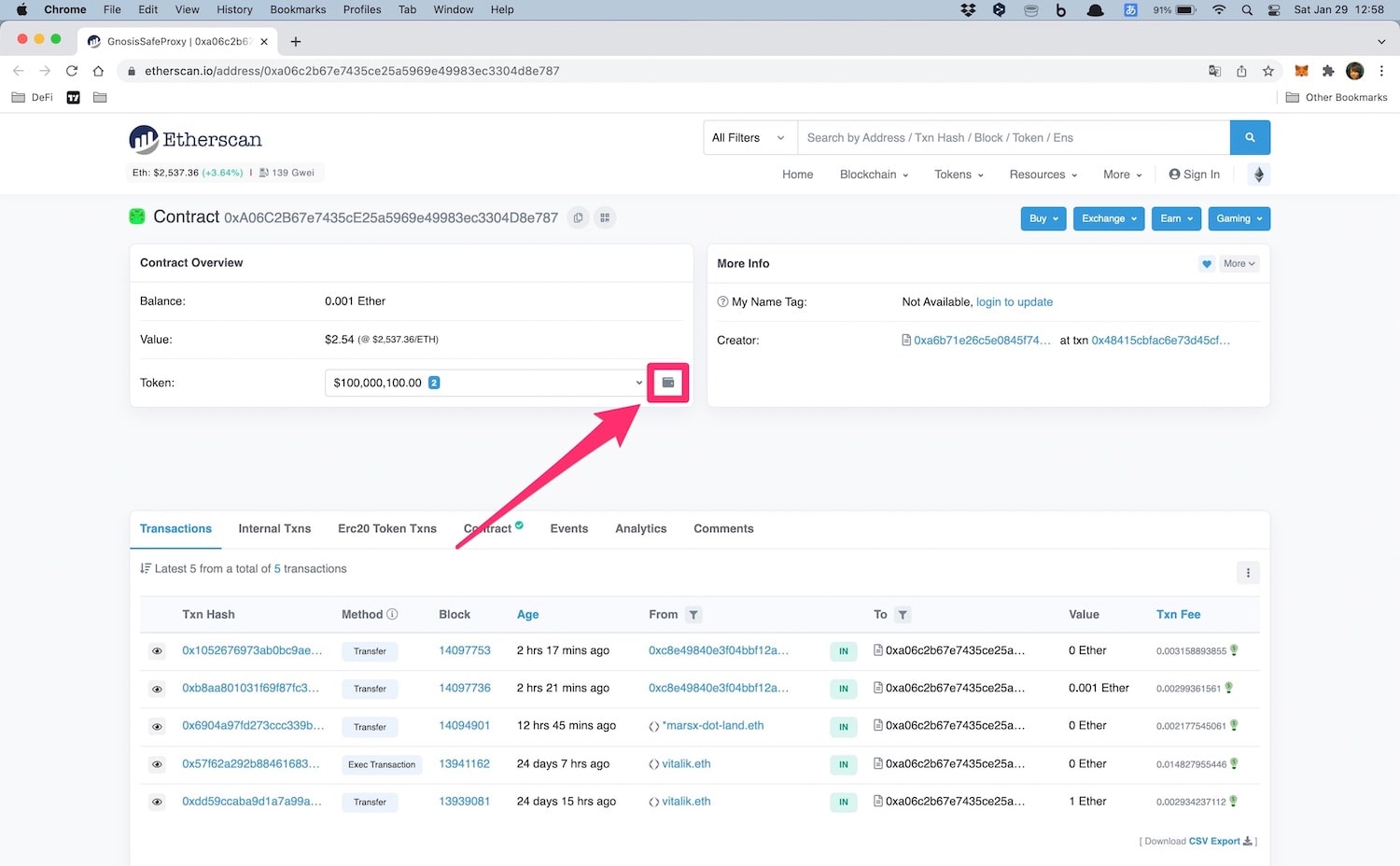Screen dimensions: 1400x866
Task: Filter transactions by From column funnel
Action: [x=693, y=615]
